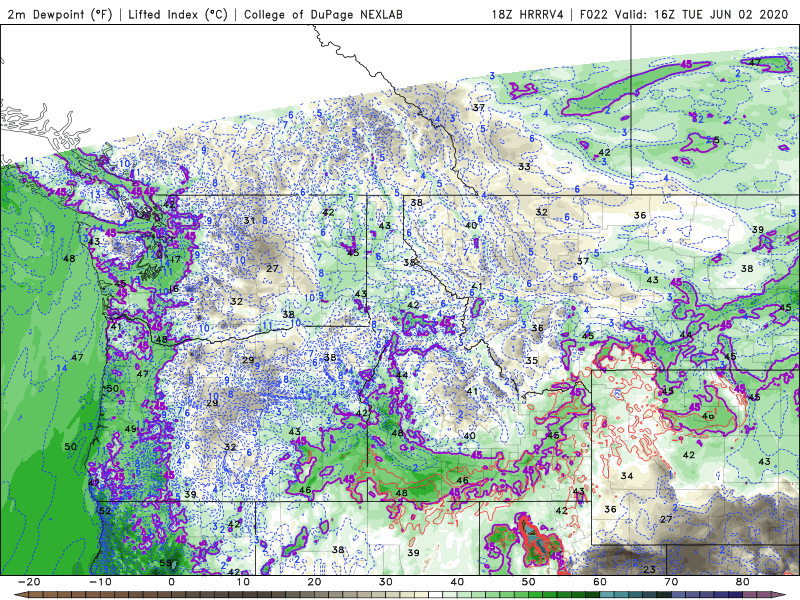Click the black "35" dewpoint value on the map

click(x=532, y=360)
